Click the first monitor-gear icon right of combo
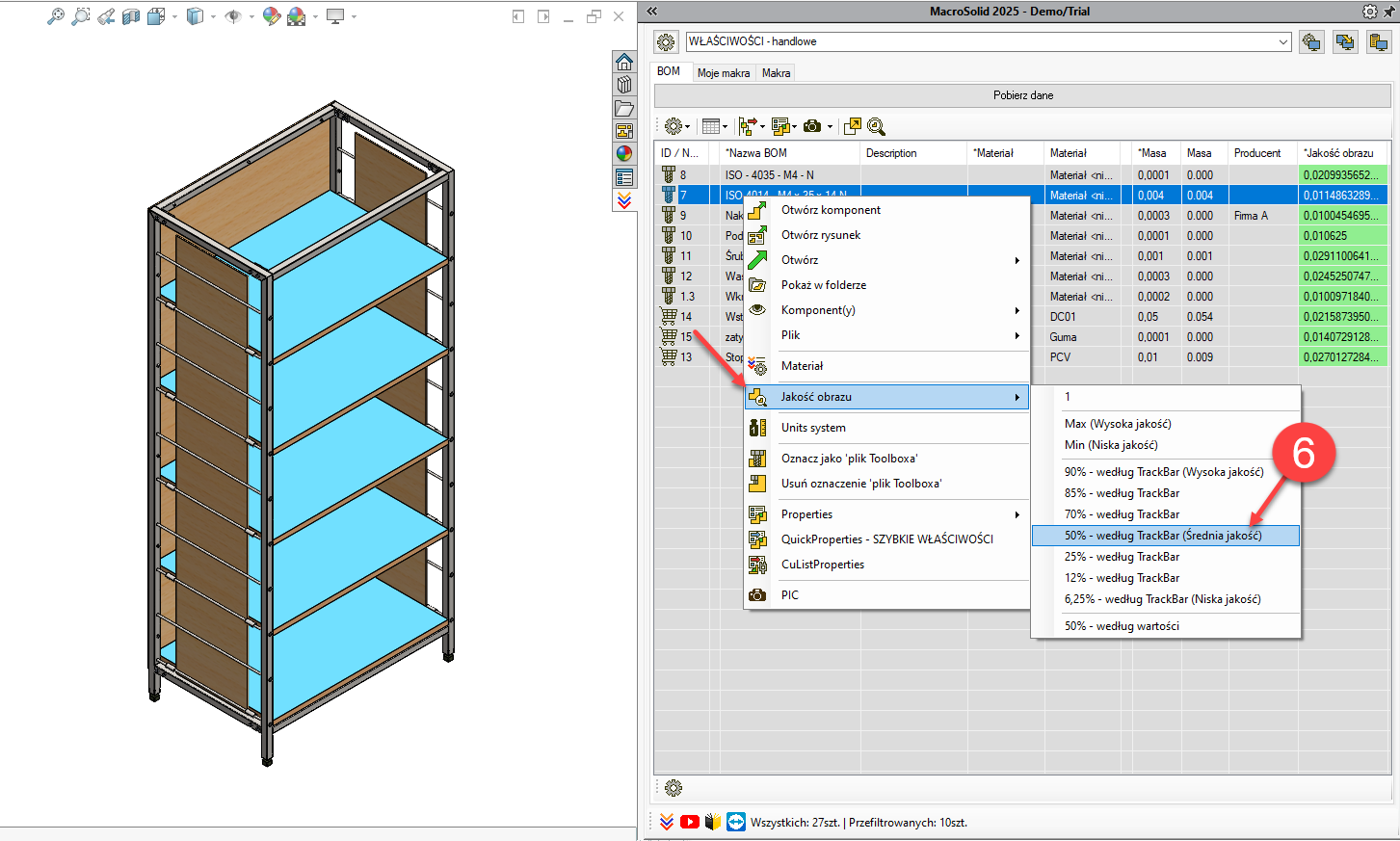The width and height of the screenshot is (1400, 841). coord(1310,42)
